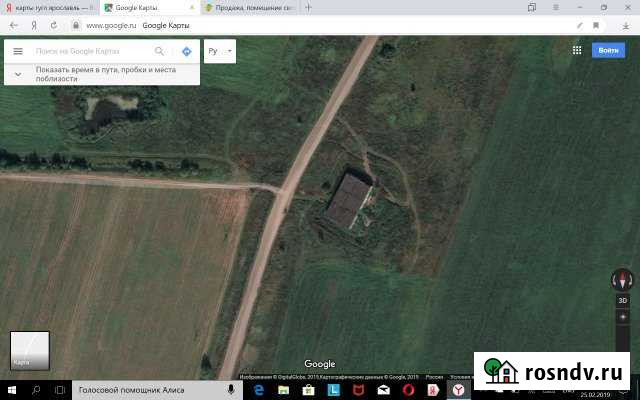Image resolution: width=640 pixels, height=400 pixels.
Task: Toggle the 3D view button
Action: (x=622, y=300)
